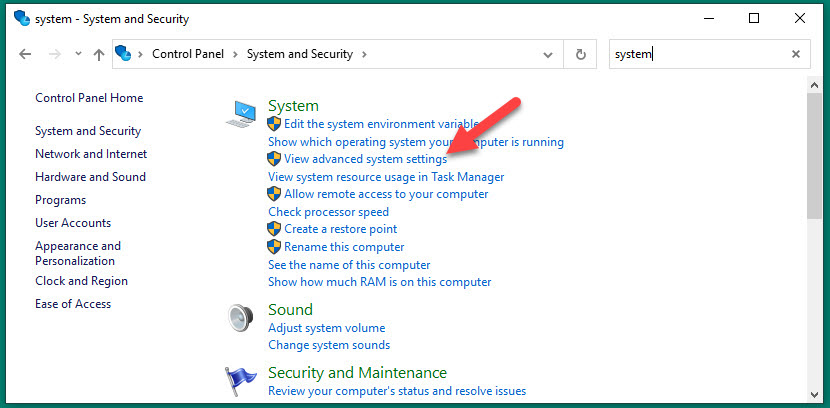Open the address bar history dropdown
Viewport: 830px width, 408px height.
(x=548, y=55)
